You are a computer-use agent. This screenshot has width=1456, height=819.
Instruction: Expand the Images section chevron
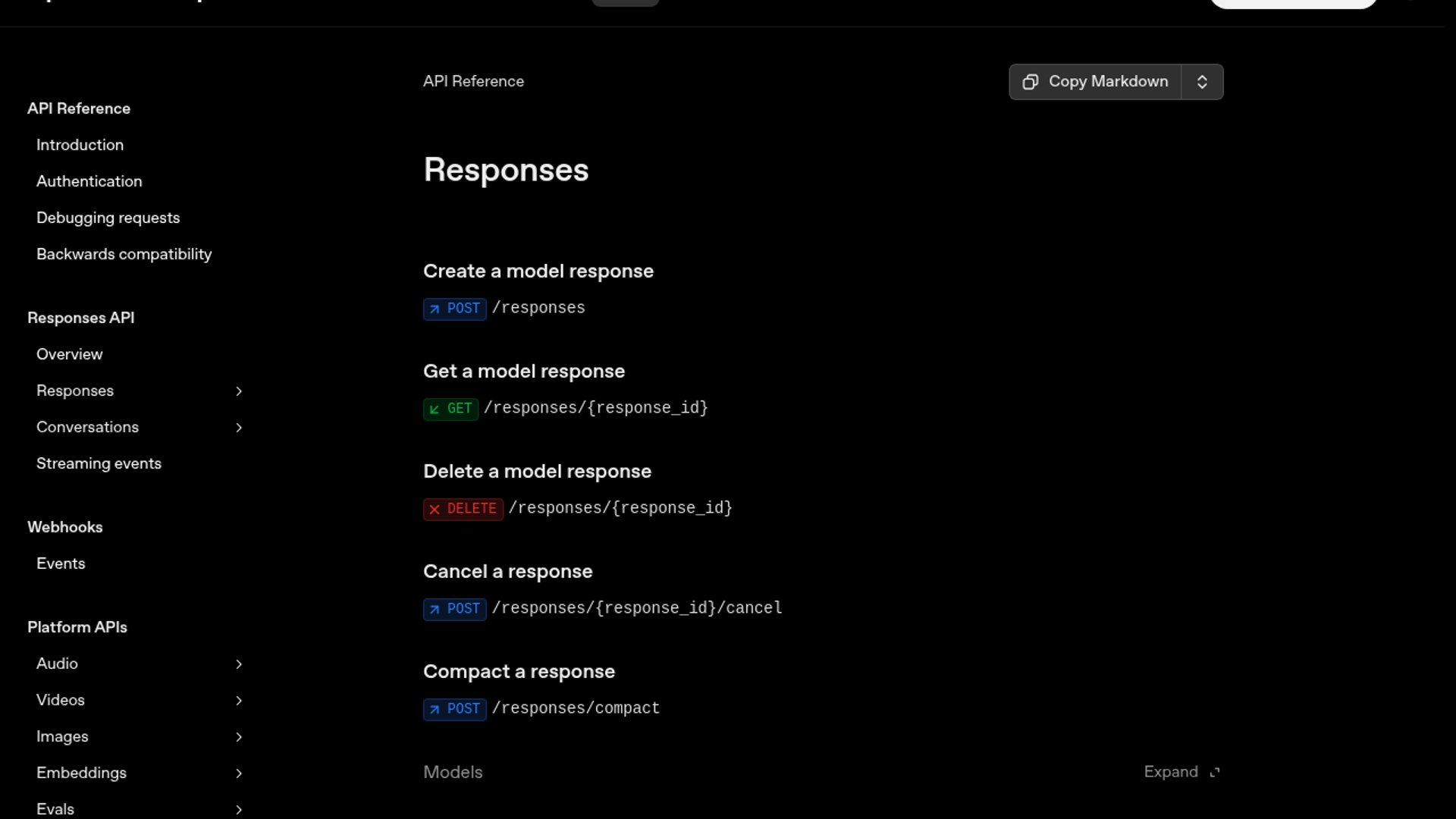(239, 737)
